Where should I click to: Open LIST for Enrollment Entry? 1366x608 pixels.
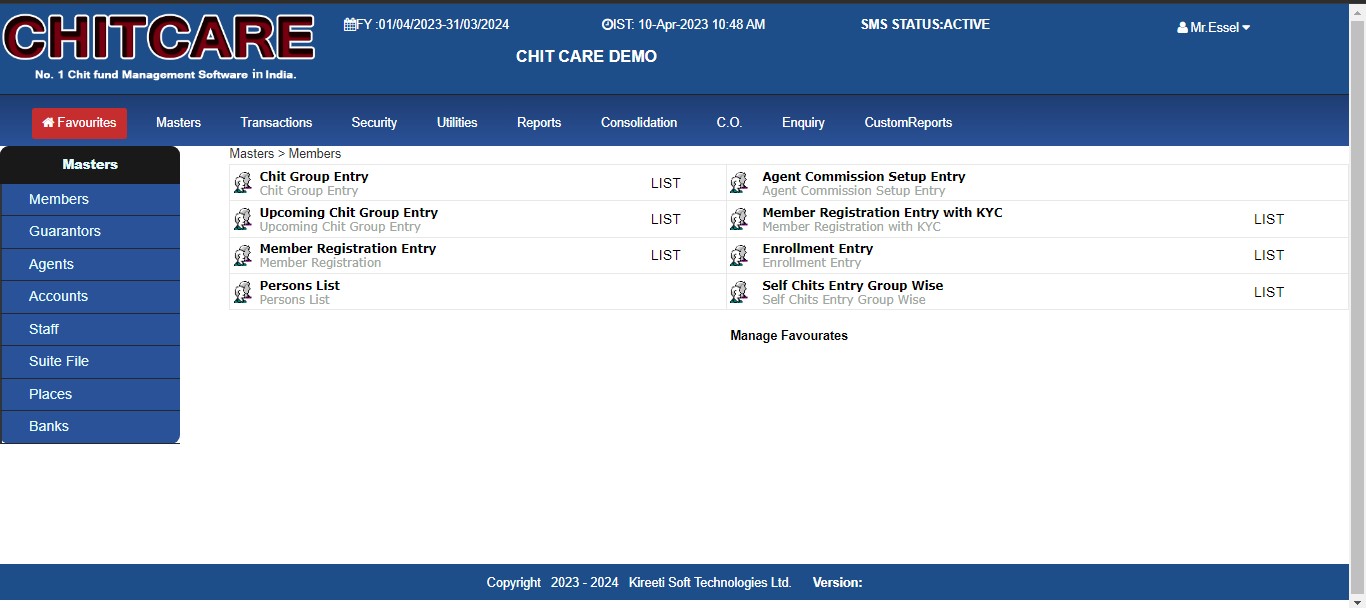point(1268,256)
